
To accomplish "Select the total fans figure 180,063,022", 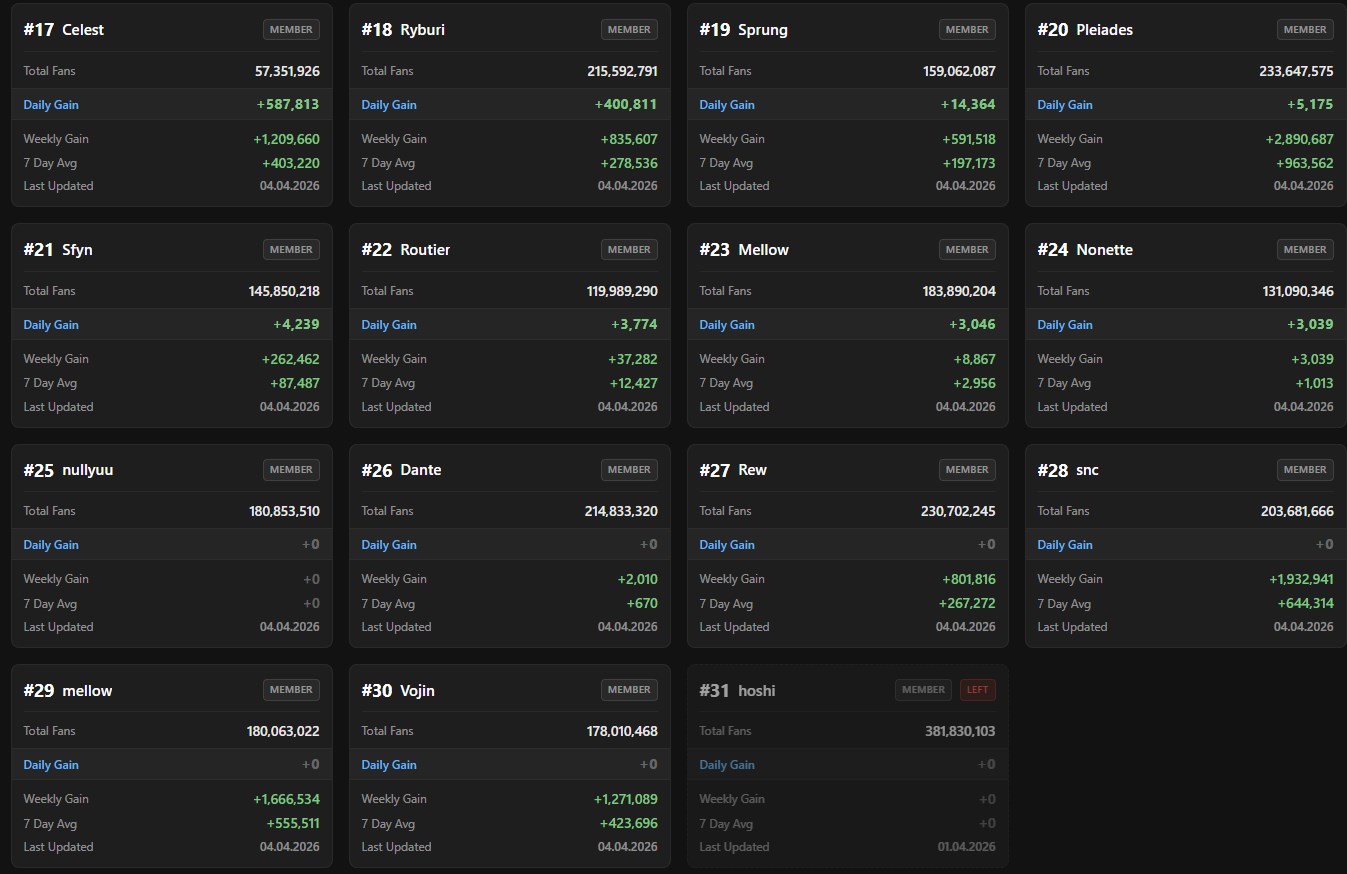I will point(283,731).
